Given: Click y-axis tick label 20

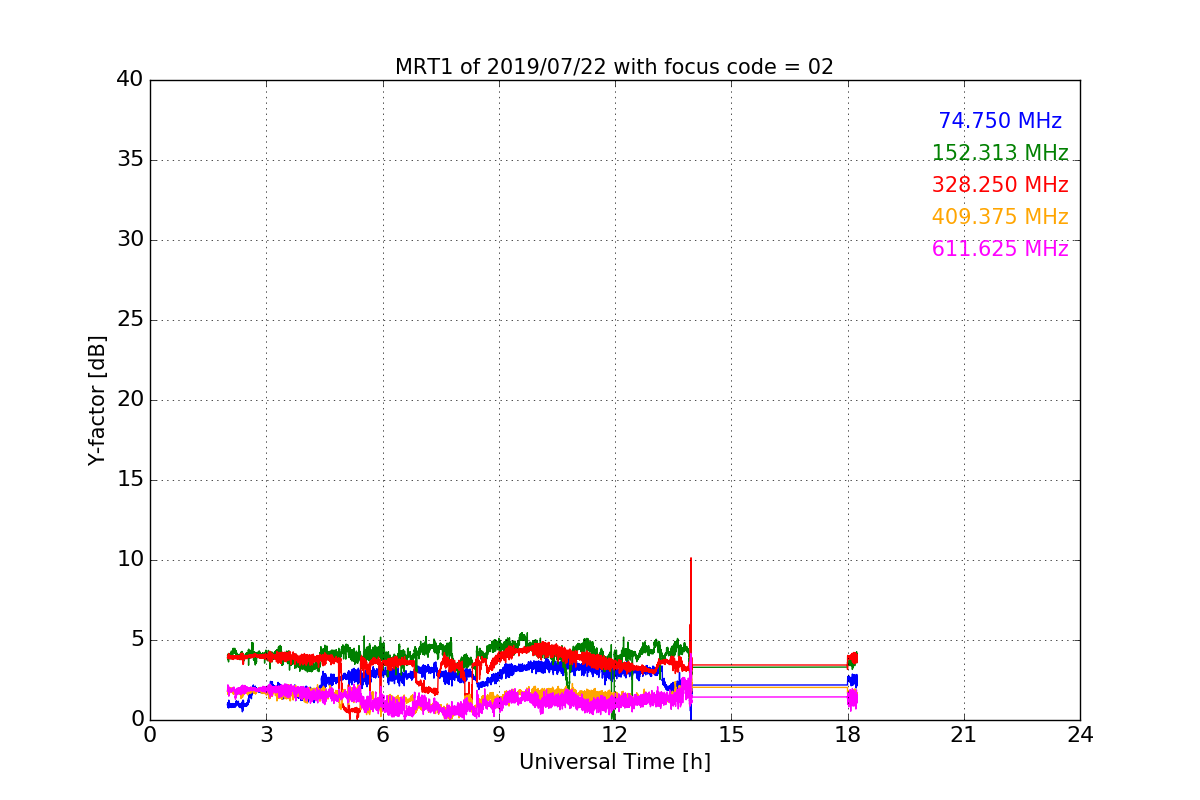Looking at the screenshot, I should click(x=130, y=400).
